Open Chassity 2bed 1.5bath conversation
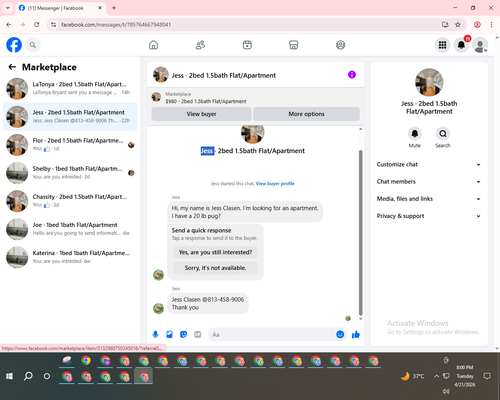The height and width of the screenshot is (400, 500). click(70, 201)
